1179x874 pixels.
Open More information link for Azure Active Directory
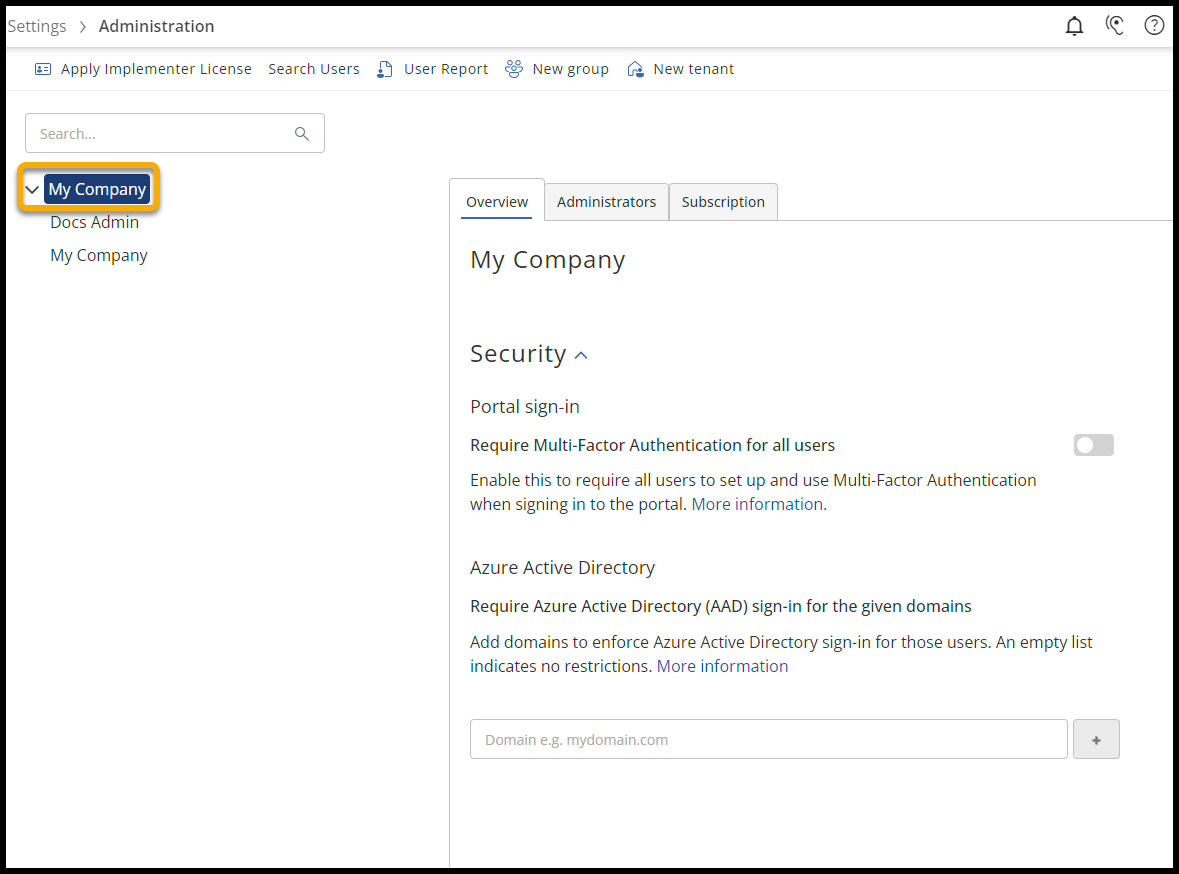tap(722, 666)
